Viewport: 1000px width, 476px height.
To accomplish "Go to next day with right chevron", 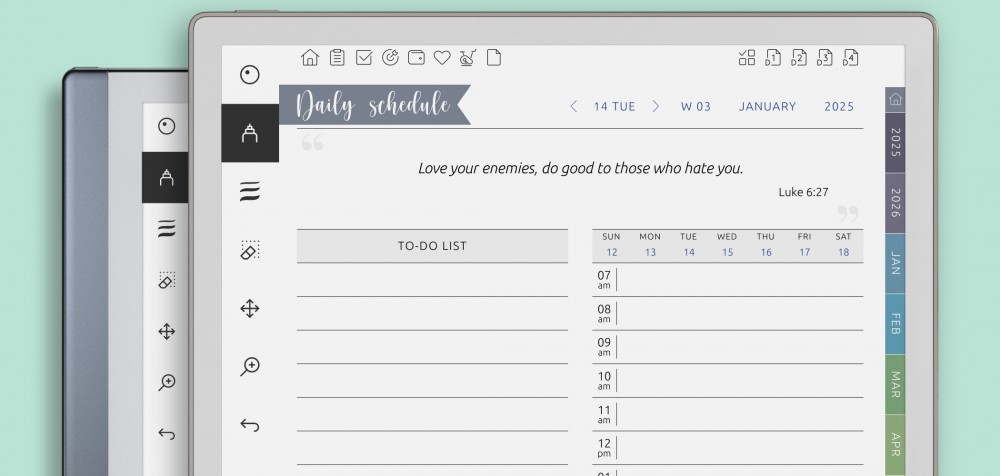I will pyautogui.click(x=656, y=106).
